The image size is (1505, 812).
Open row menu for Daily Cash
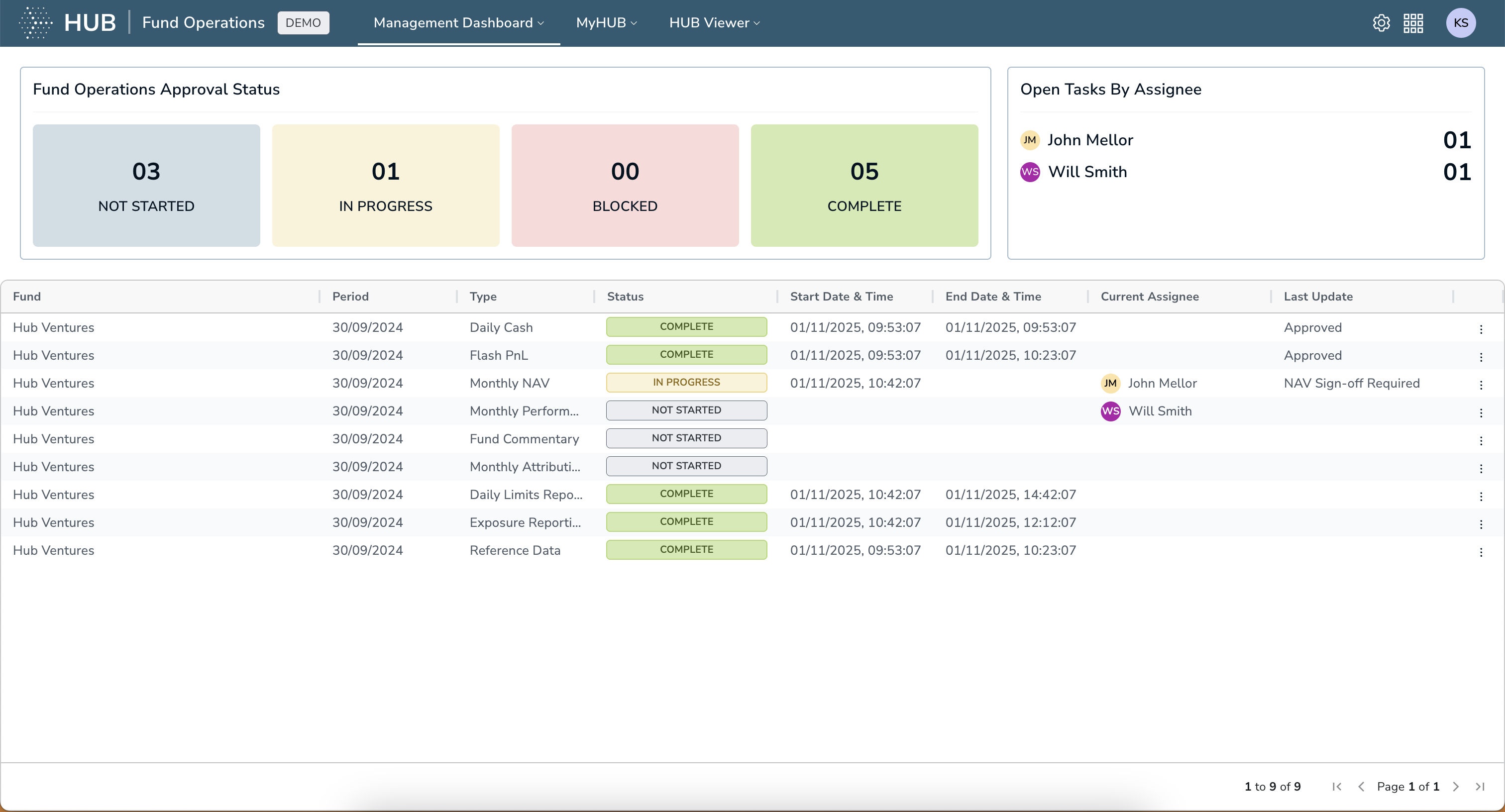[1481, 329]
